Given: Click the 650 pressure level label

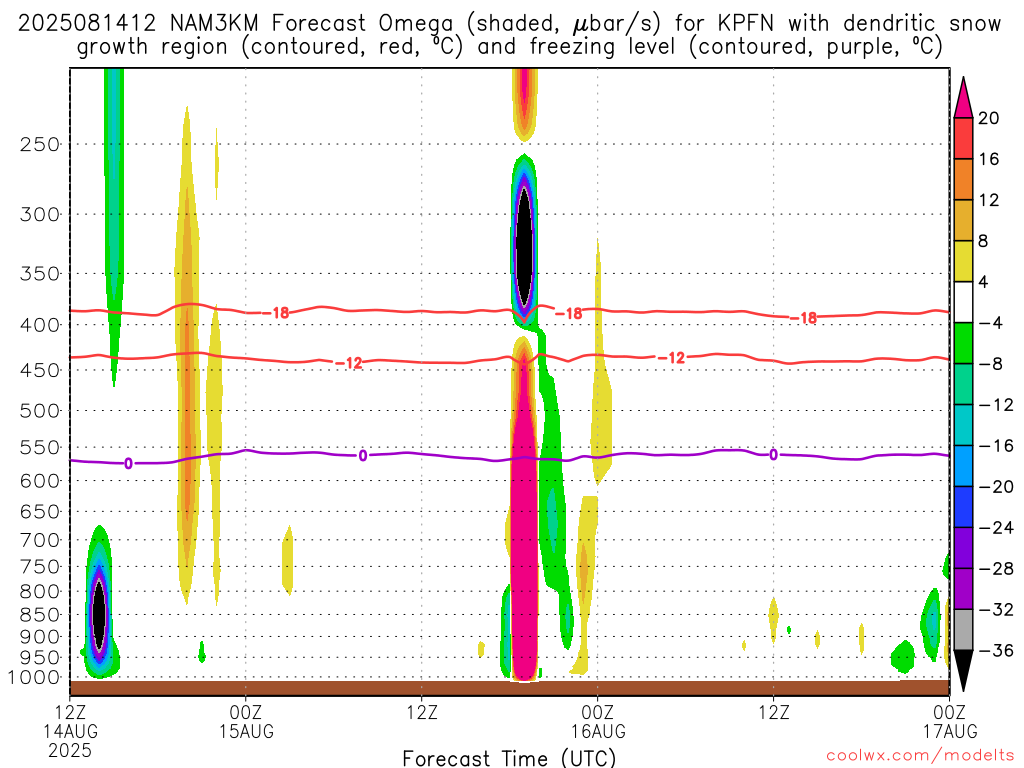Looking at the screenshot, I should [40, 511].
